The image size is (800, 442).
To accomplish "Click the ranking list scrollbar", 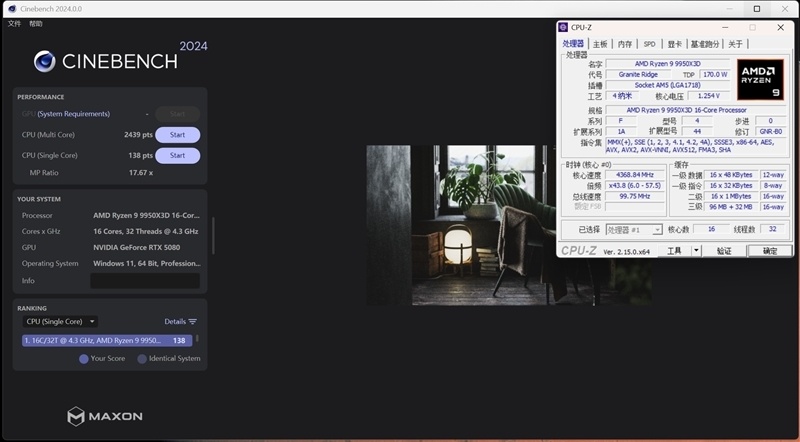I will [x=197, y=338].
